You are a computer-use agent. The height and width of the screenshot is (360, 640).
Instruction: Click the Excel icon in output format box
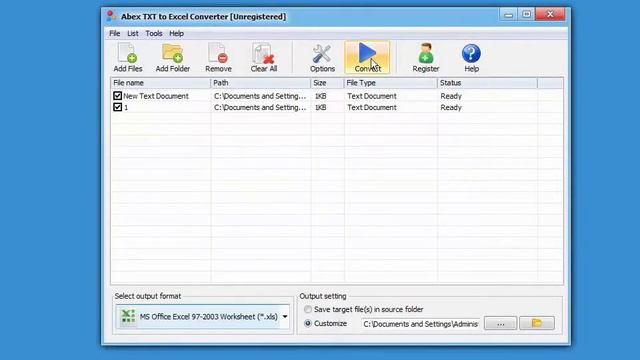(x=128, y=316)
